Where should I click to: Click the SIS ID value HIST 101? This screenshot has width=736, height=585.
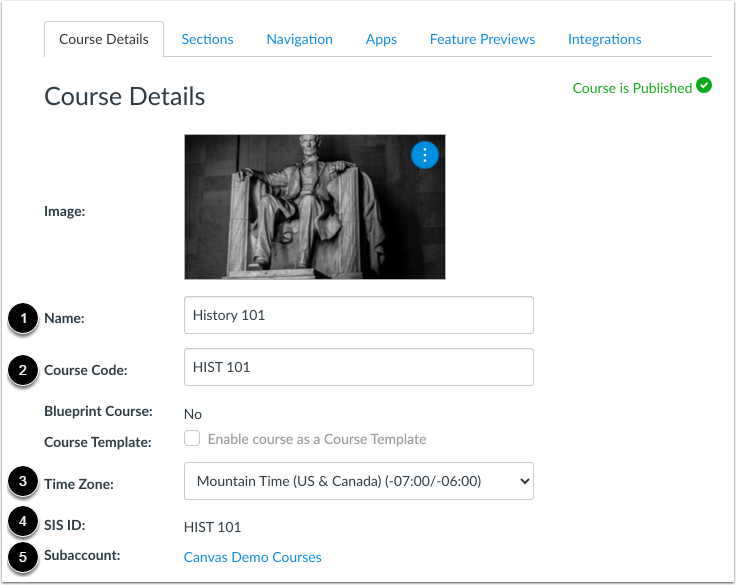(212, 527)
